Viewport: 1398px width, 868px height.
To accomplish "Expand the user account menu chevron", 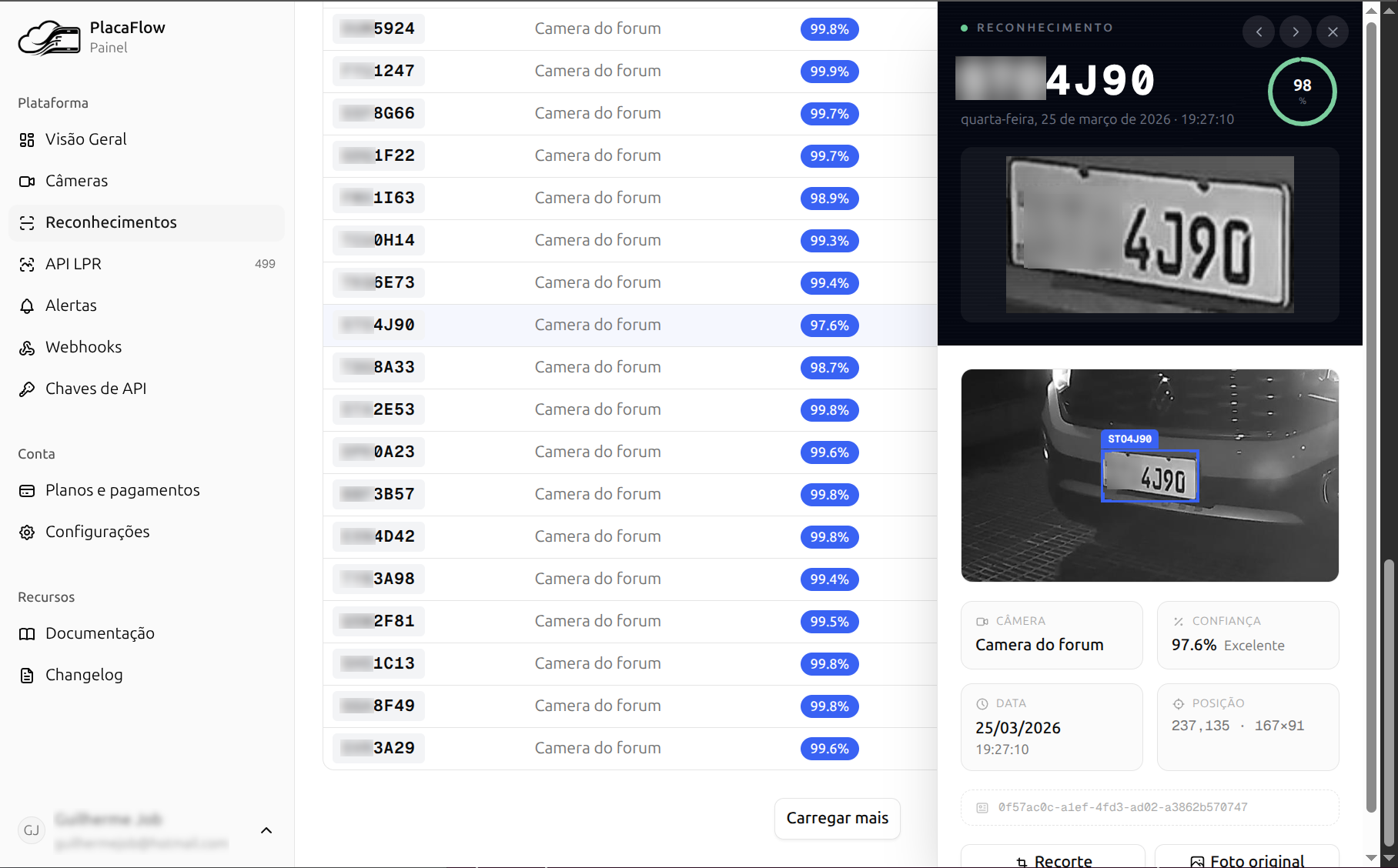I will coord(266,830).
